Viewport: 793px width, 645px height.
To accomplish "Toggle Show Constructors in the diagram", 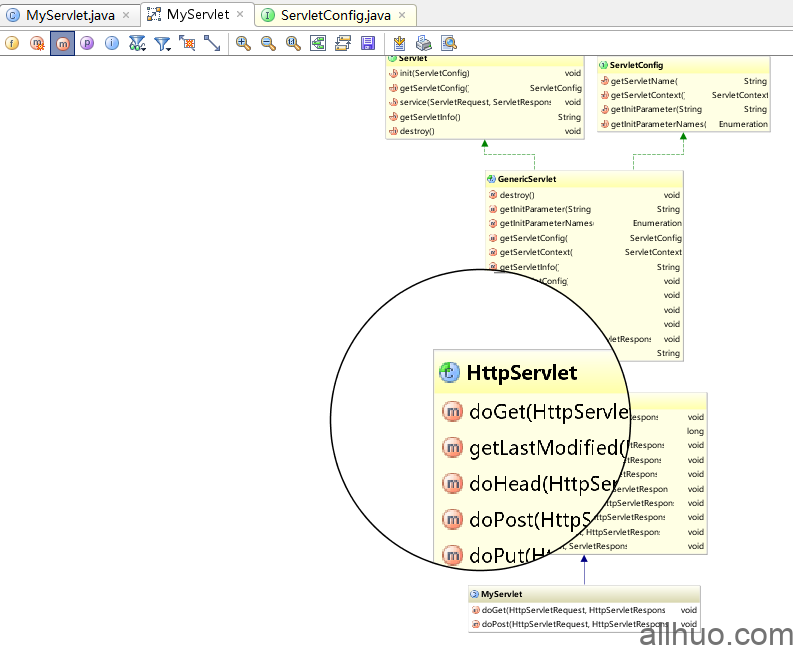I will point(38,43).
